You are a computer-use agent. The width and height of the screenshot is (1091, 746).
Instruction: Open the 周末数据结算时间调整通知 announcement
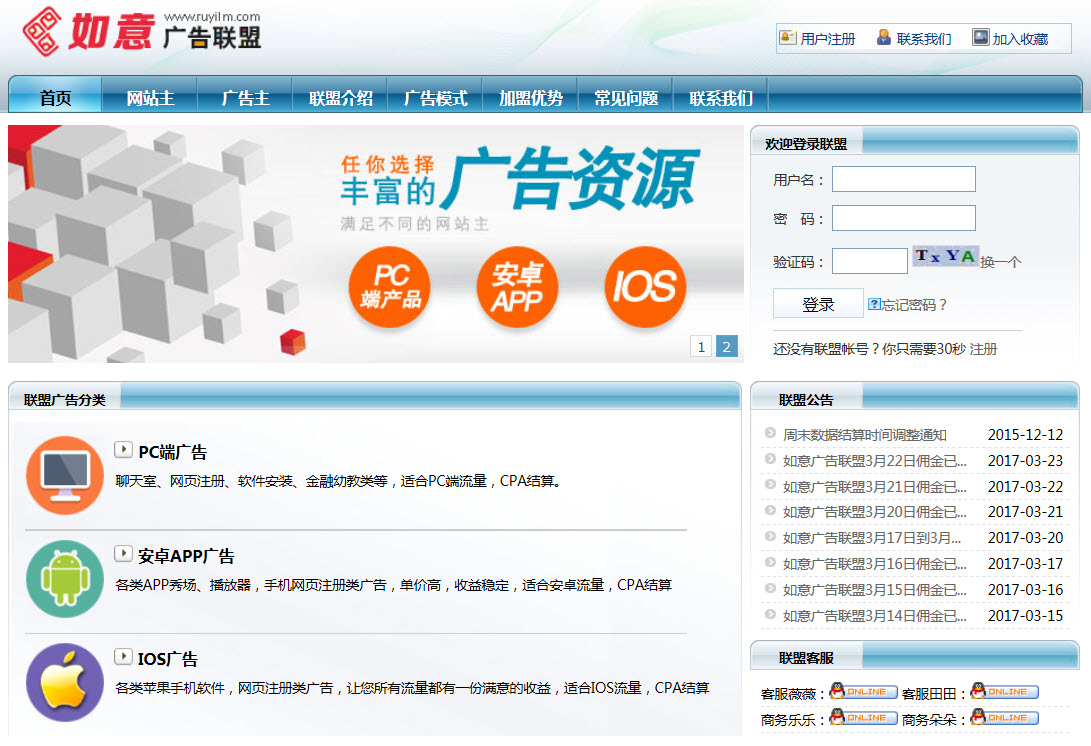coord(864,435)
